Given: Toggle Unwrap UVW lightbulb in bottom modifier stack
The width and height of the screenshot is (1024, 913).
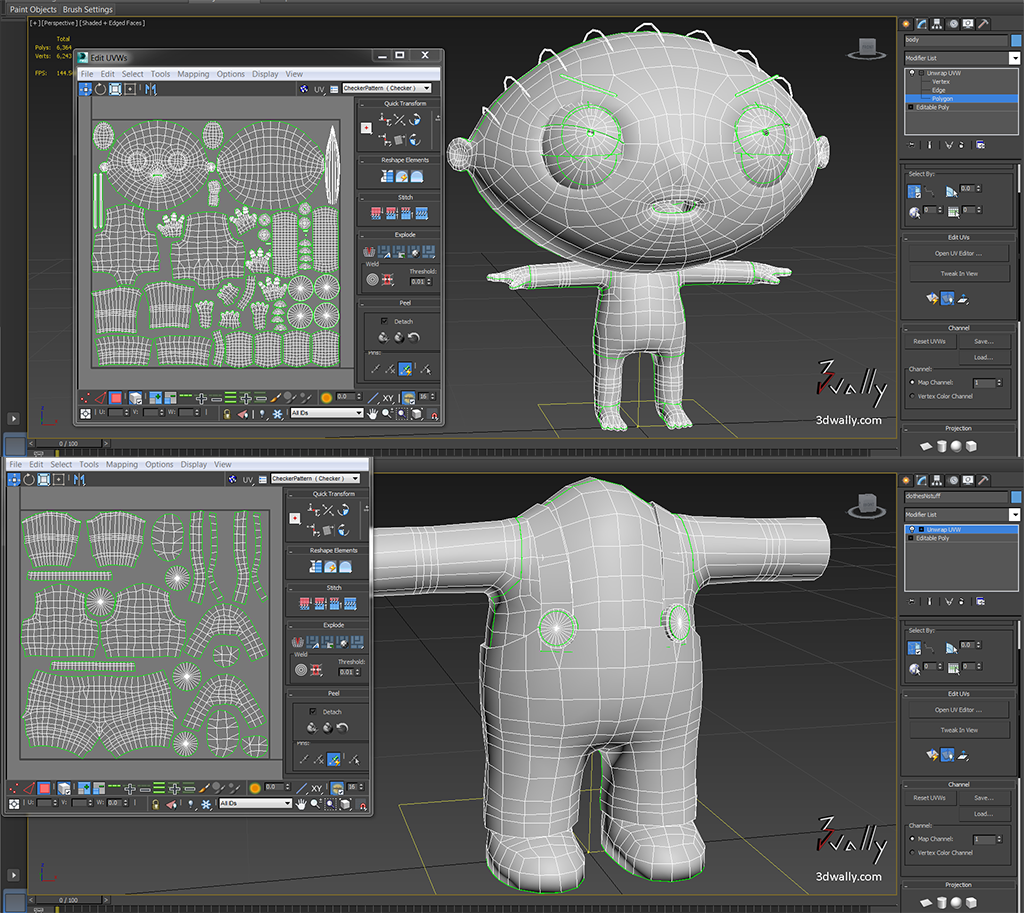Looking at the screenshot, I should pyautogui.click(x=912, y=529).
